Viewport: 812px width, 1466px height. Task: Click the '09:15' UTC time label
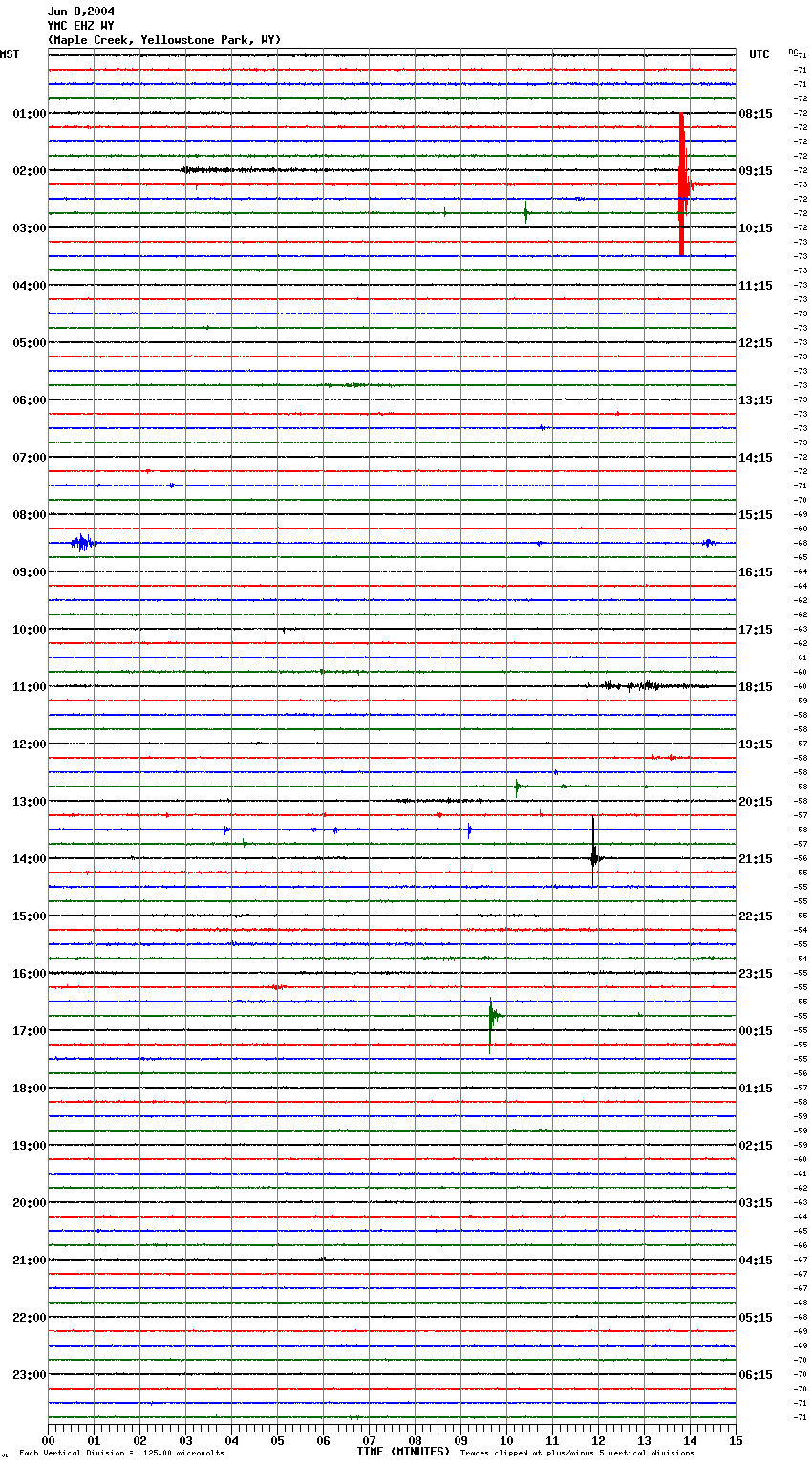click(x=756, y=171)
